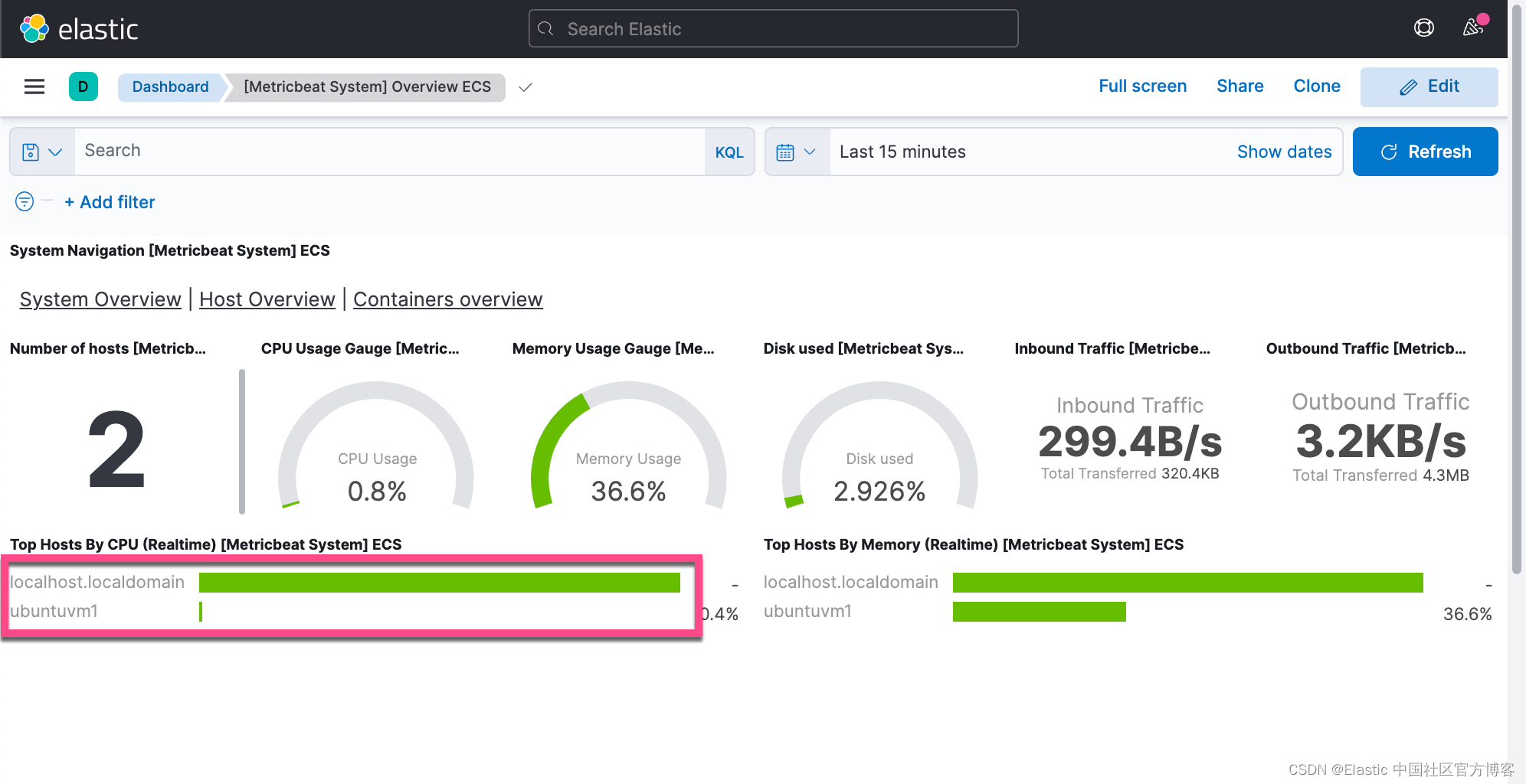Image resolution: width=1526 pixels, height=784 pixels.
Task: Click Total Transferred 320.4KB text
Action: coord(1129,473)
